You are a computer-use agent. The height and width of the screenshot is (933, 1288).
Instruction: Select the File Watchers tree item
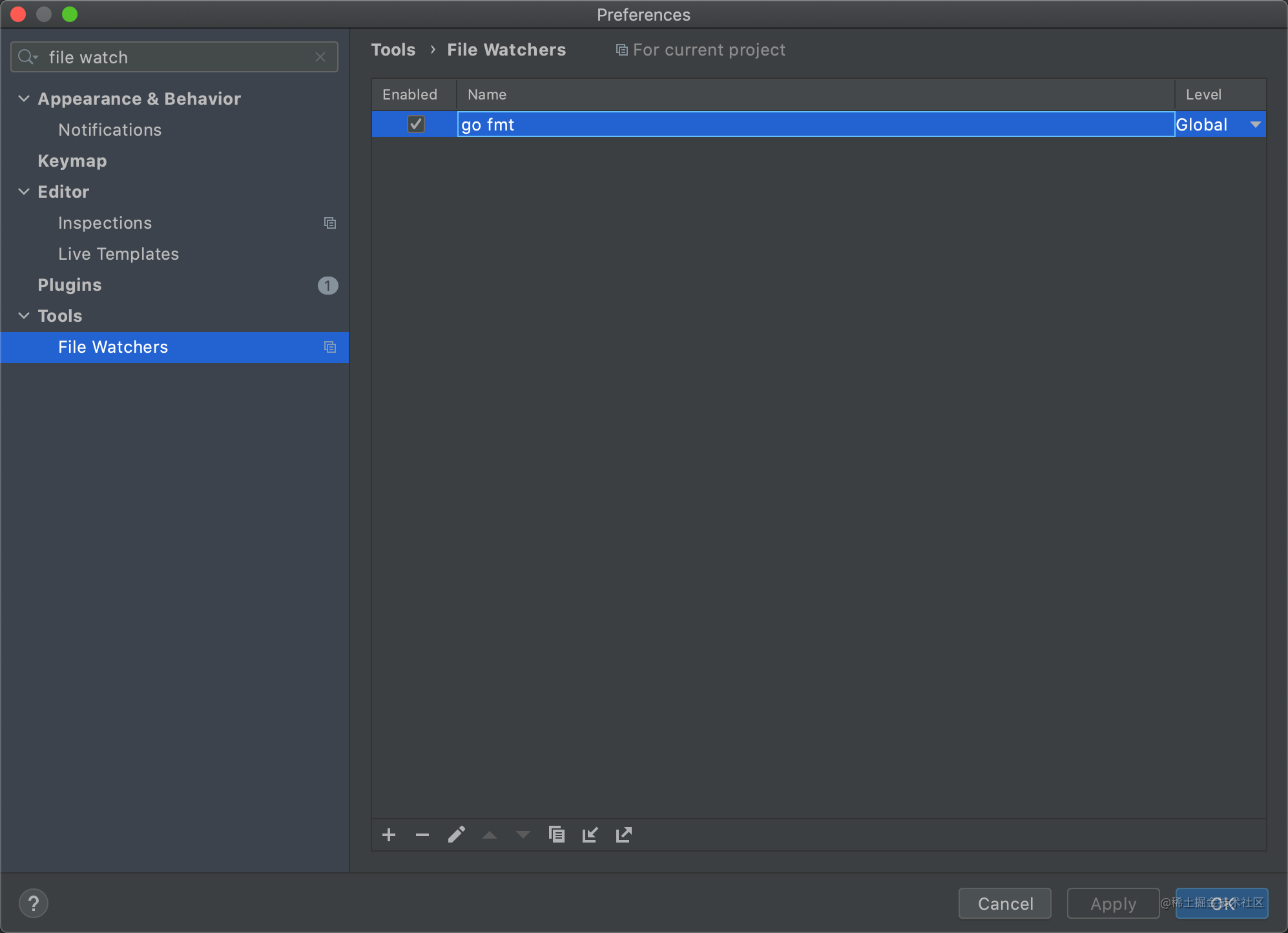[x=113, y=347]
